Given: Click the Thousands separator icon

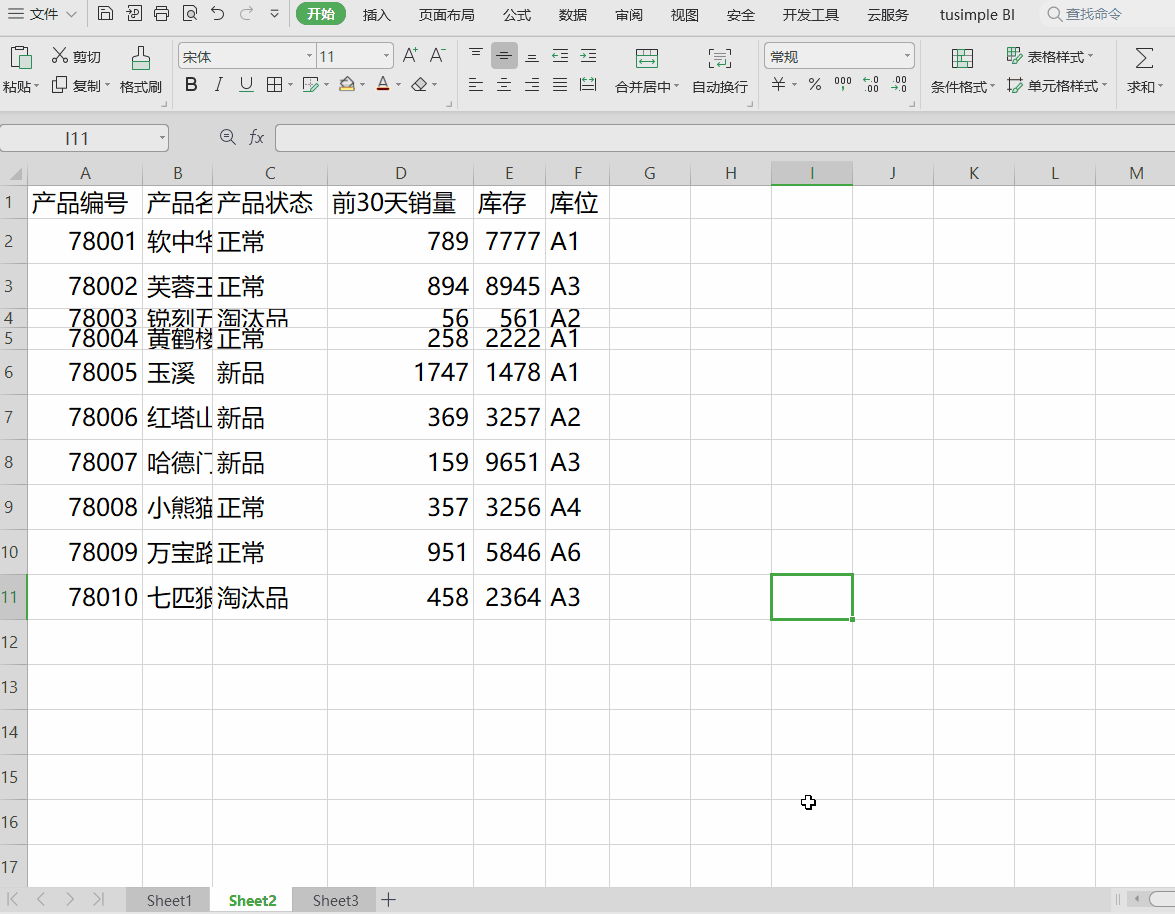Looking at the screenshot, I should [843, 85].
